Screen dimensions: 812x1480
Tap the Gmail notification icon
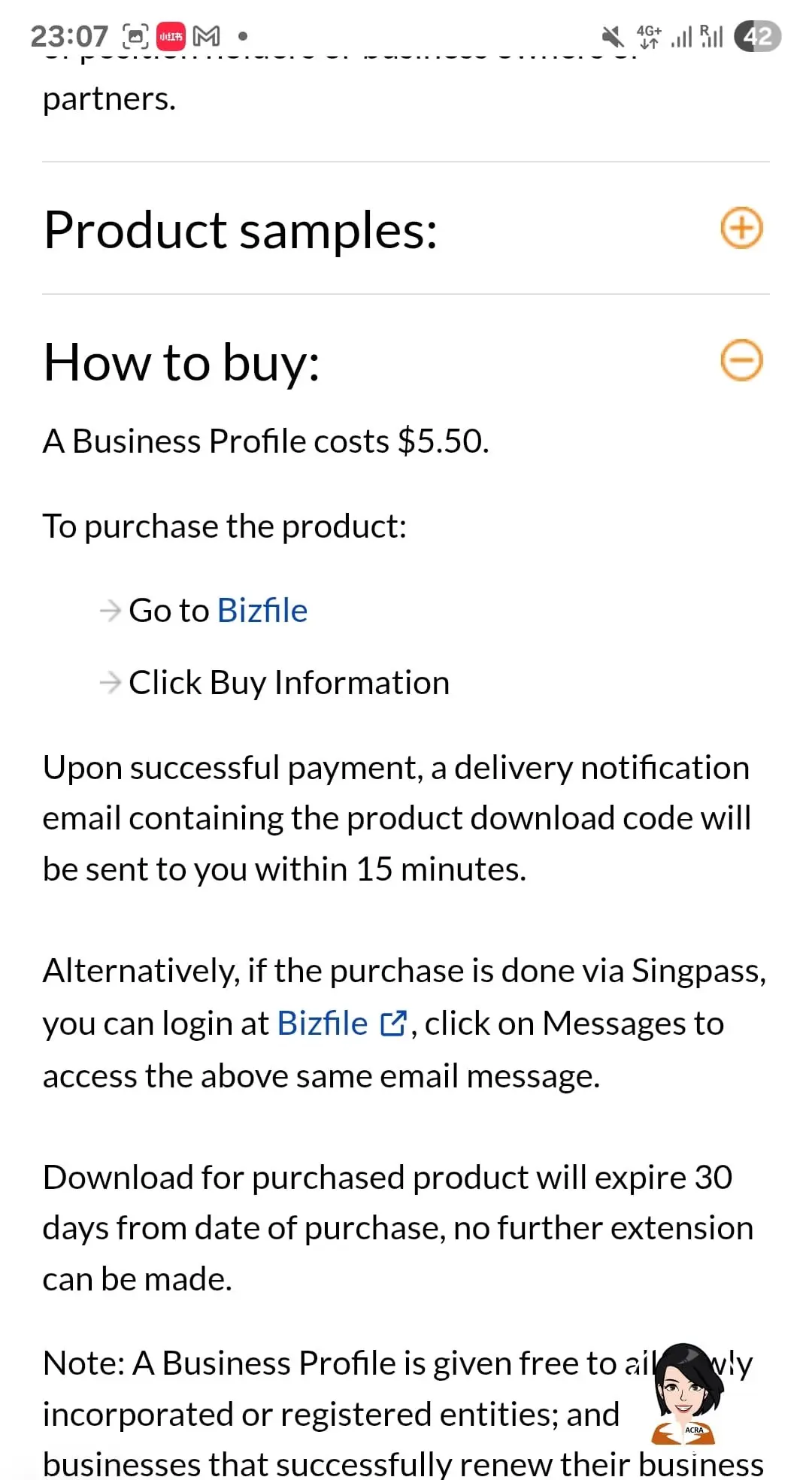[206, 35]
